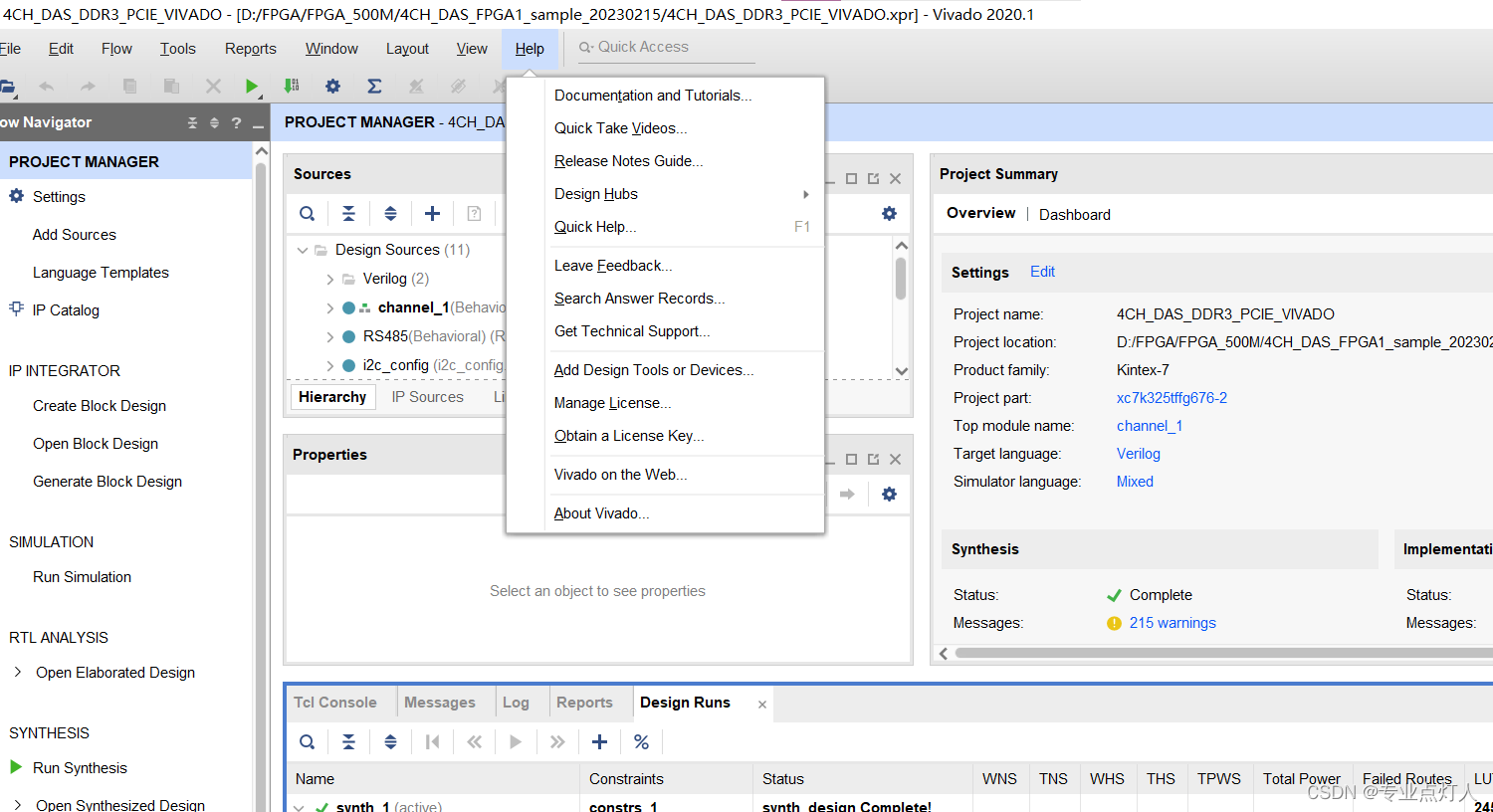The height and width of the screenshot is (812, 1493).
Task: Click the Copy toolbar icon
Action: [x=129, y=87]
